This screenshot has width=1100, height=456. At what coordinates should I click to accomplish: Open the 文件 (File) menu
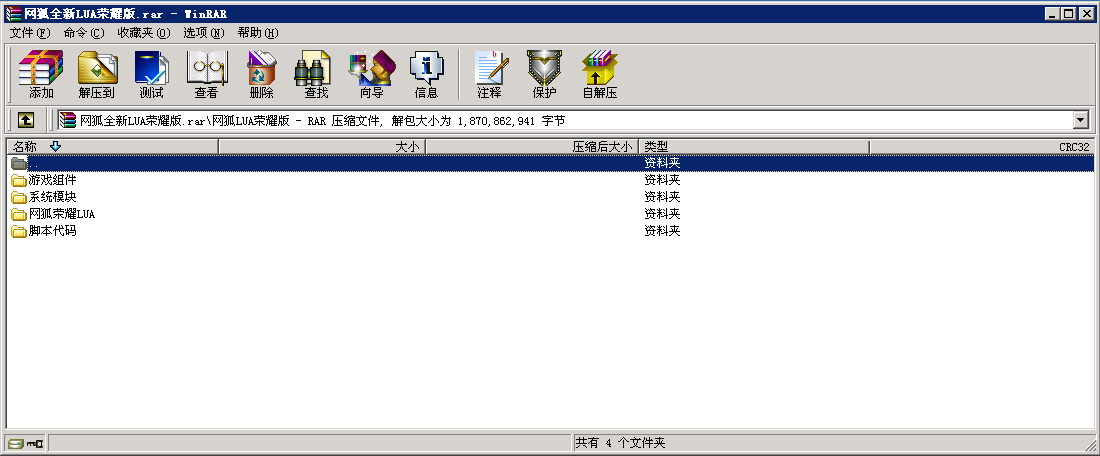pos(29,33)
